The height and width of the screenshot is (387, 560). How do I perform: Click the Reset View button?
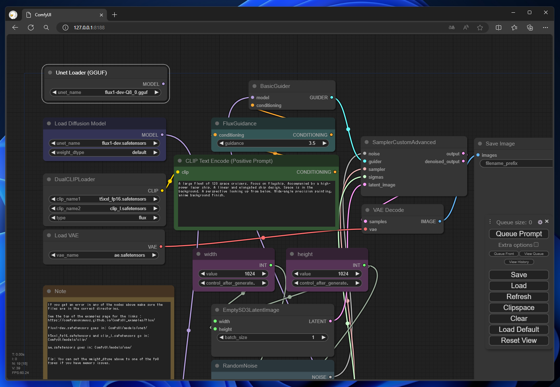[x=519, y=341]
